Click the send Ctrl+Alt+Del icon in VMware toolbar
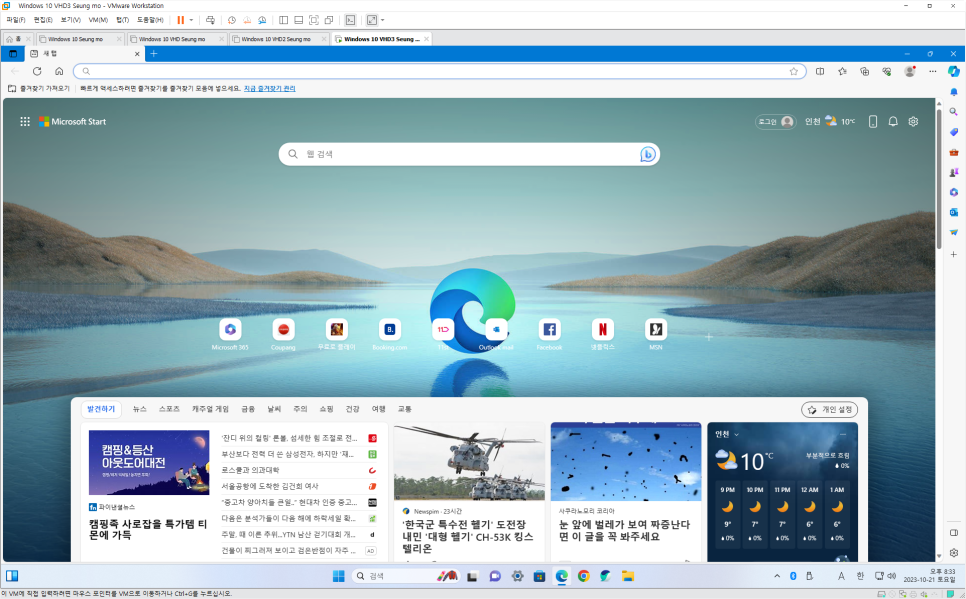The image size is (966, 599). (210, 20)
